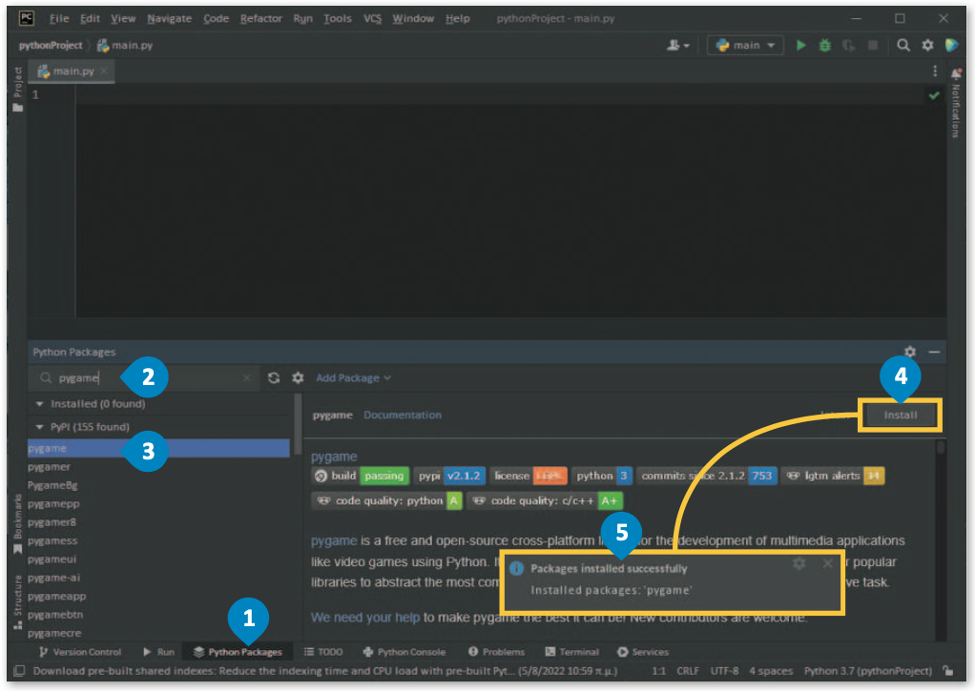Image resolution: width=977 pixels, height=691 pixels.
Task: Select pygamer in the package list
Action: (158, 467)
